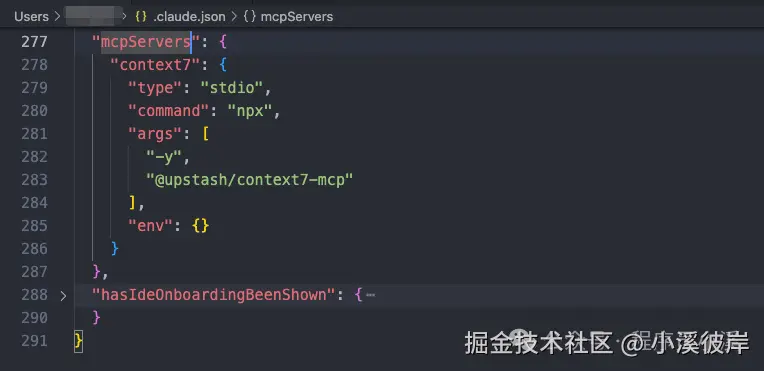The image size is (764, 371).
Task: Click the Users breadcrumb segment
Action: click(x=31, y=17)
